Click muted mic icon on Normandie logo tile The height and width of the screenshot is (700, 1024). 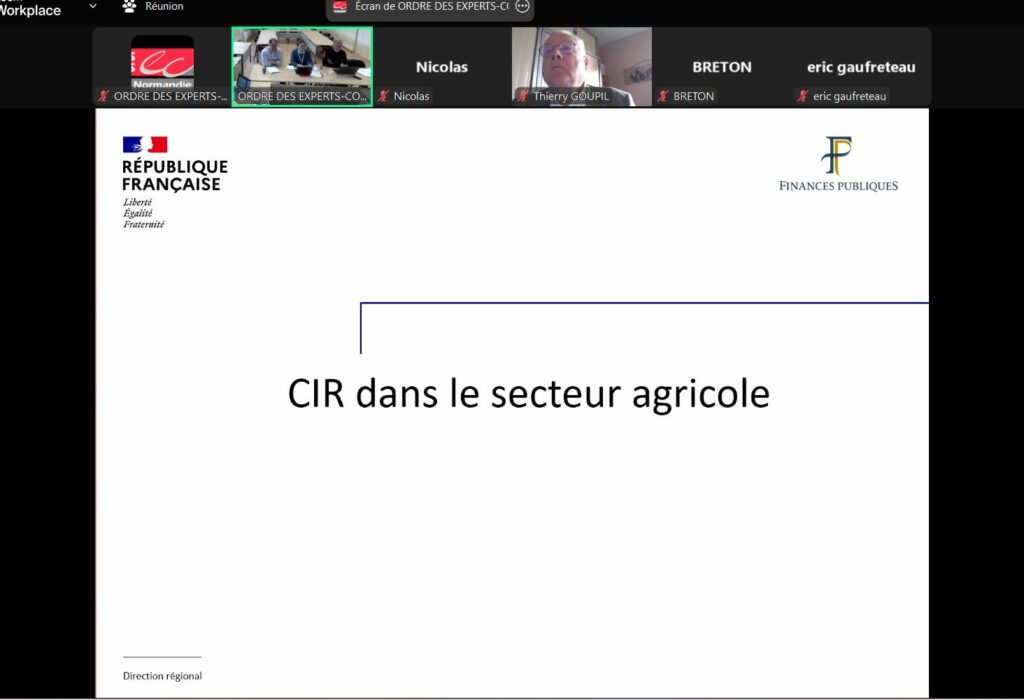click(103, 97)
